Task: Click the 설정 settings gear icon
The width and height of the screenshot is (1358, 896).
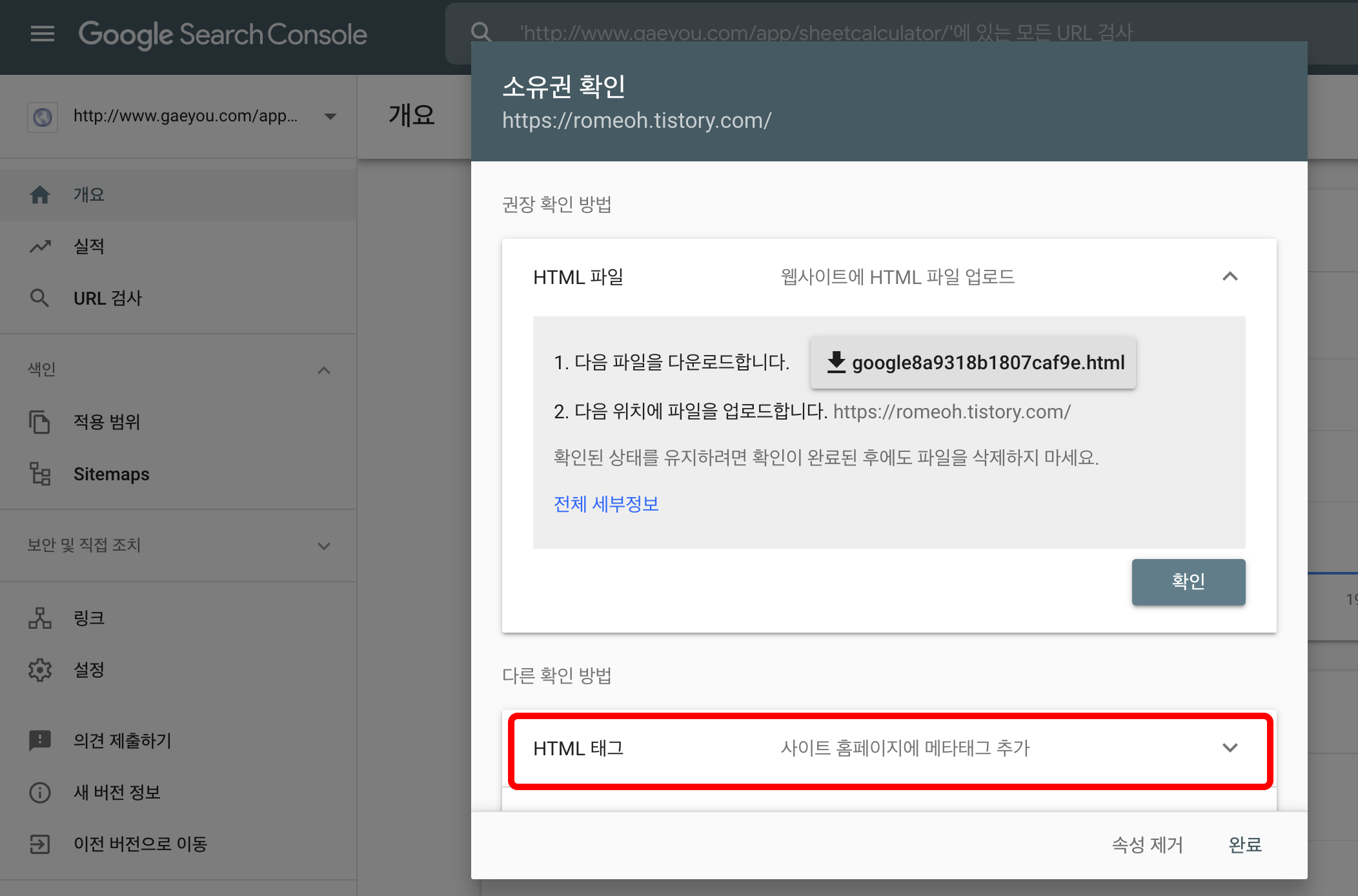Action: tap(40, 669)
